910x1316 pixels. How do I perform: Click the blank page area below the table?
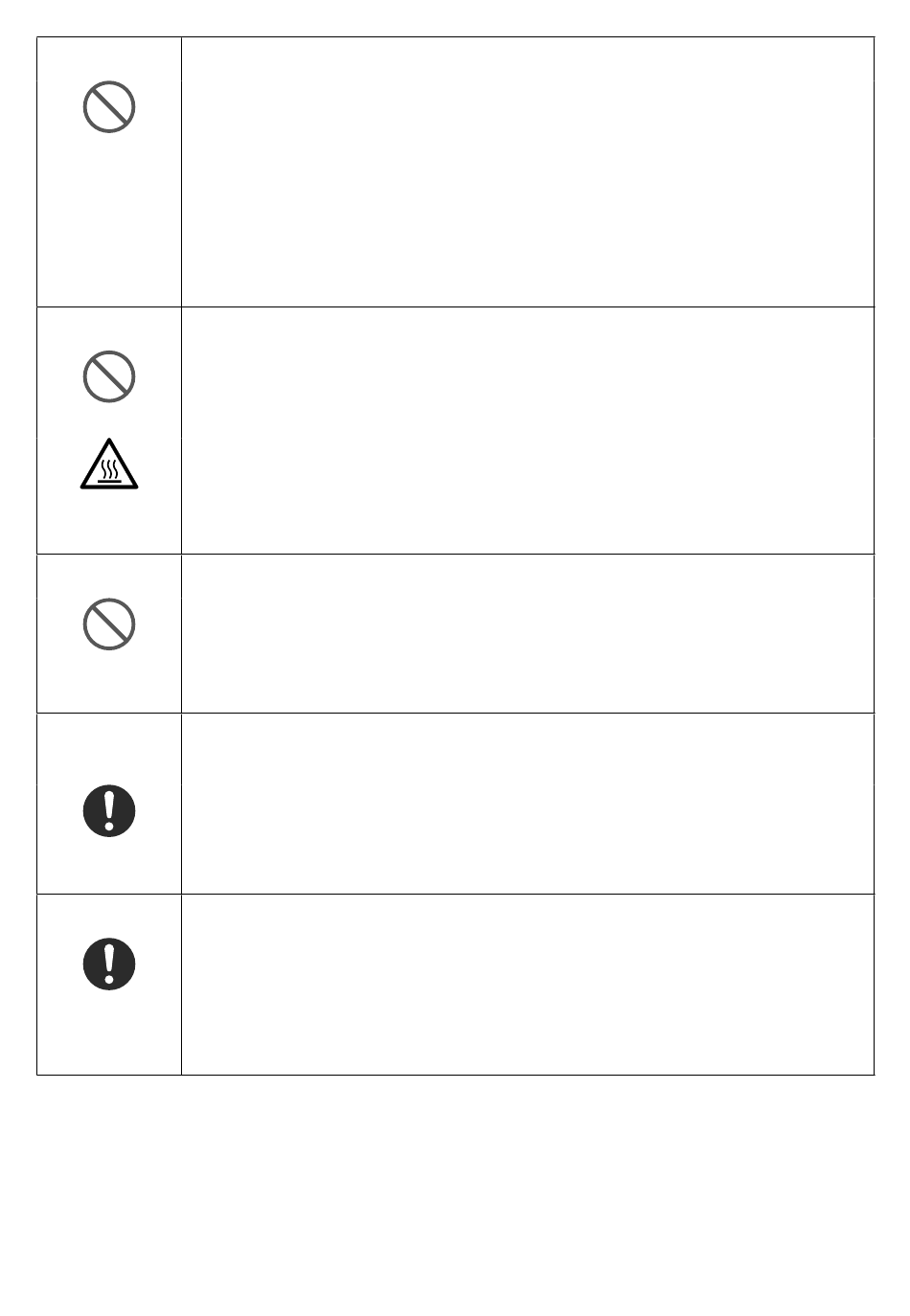[x=455, y=1195]
